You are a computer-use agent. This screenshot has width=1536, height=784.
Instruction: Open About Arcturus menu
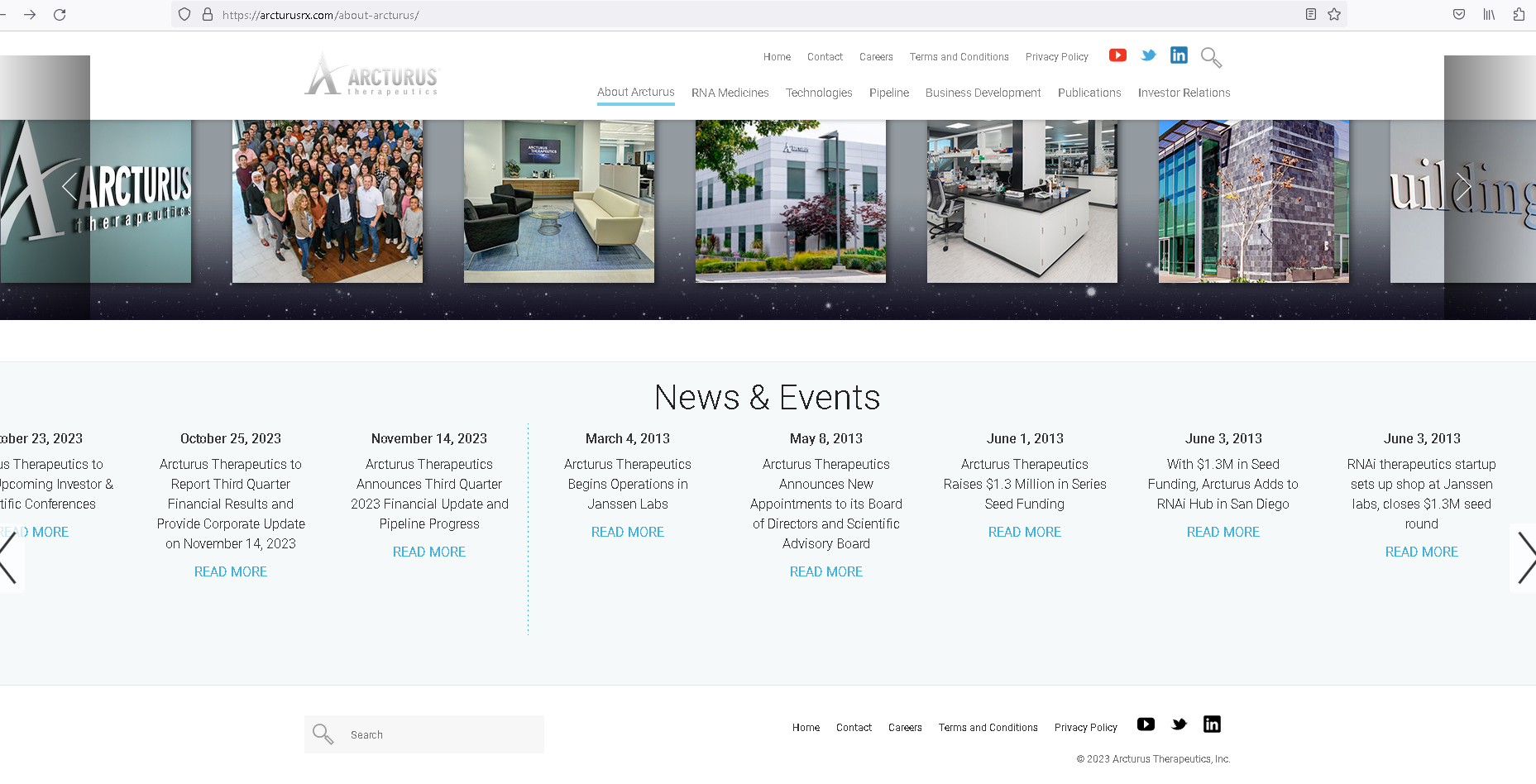tap(636, 93)
